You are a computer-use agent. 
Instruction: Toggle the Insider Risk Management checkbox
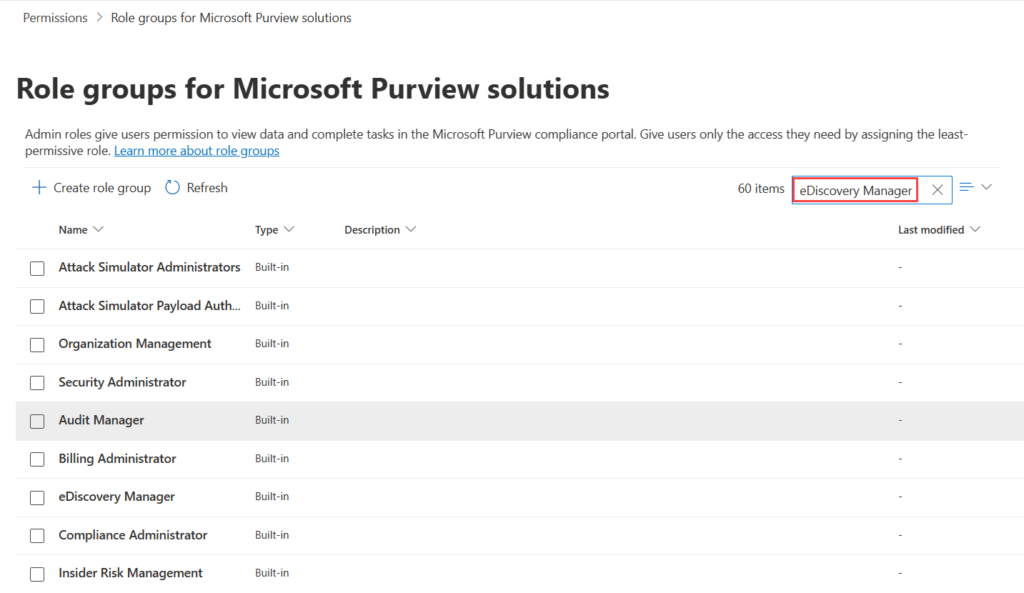click(x=37, y=574)
